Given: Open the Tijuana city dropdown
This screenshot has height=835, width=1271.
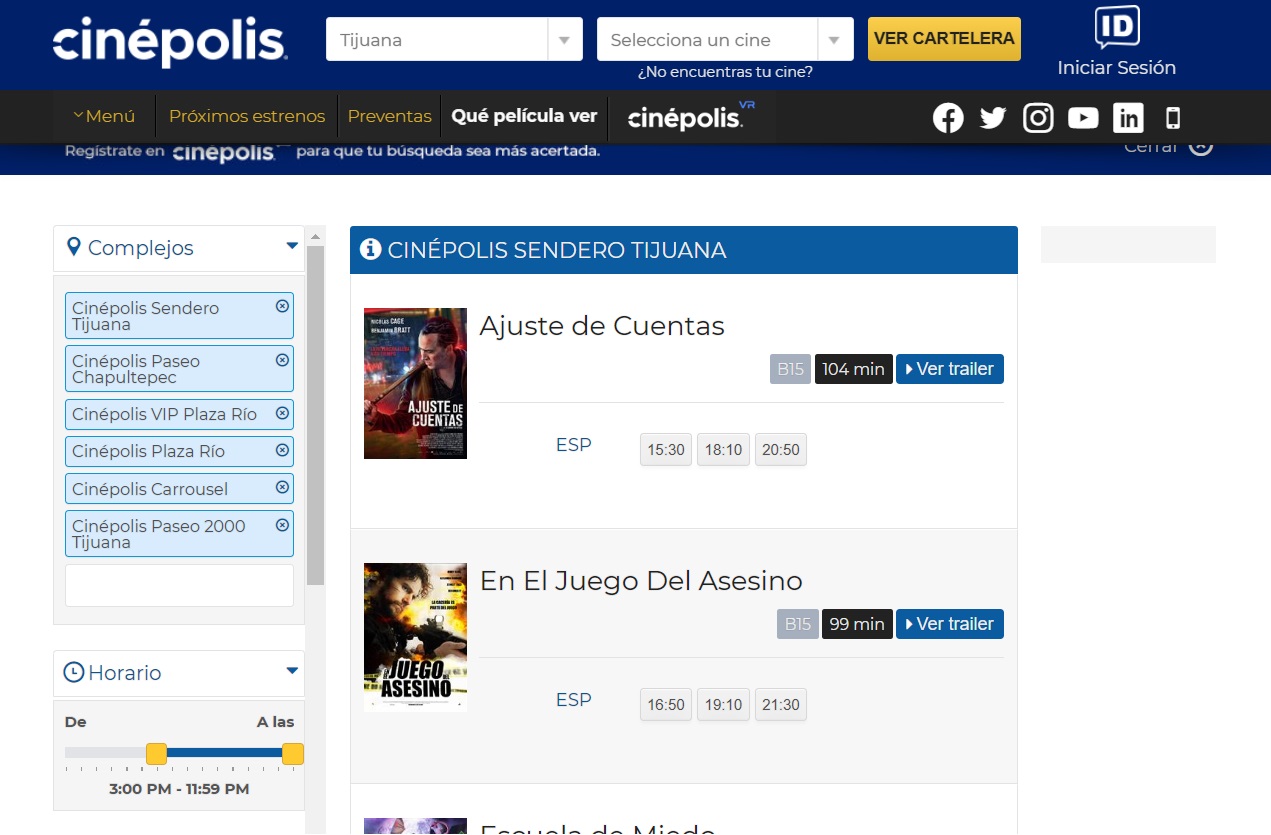Looking at the screenshot, I should point(454,40).
